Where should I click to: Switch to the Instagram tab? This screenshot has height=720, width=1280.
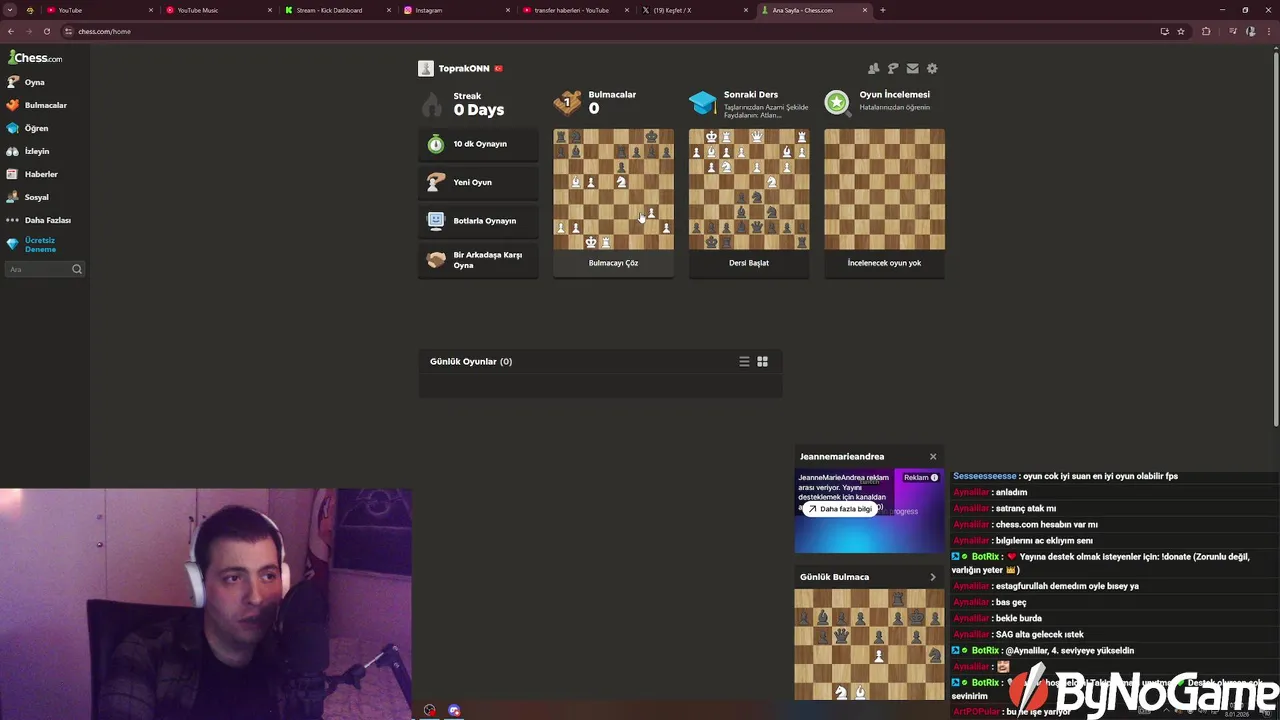[457, 10]
